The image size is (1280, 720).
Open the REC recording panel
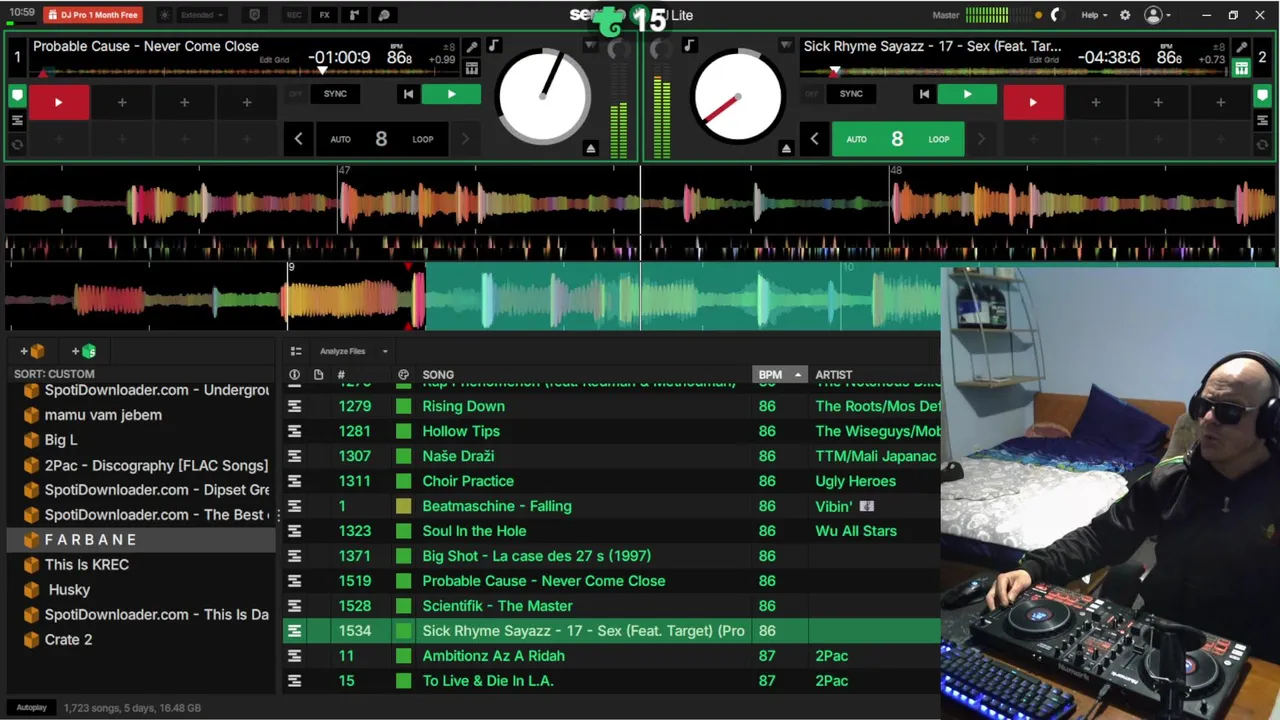click(294, 15)
